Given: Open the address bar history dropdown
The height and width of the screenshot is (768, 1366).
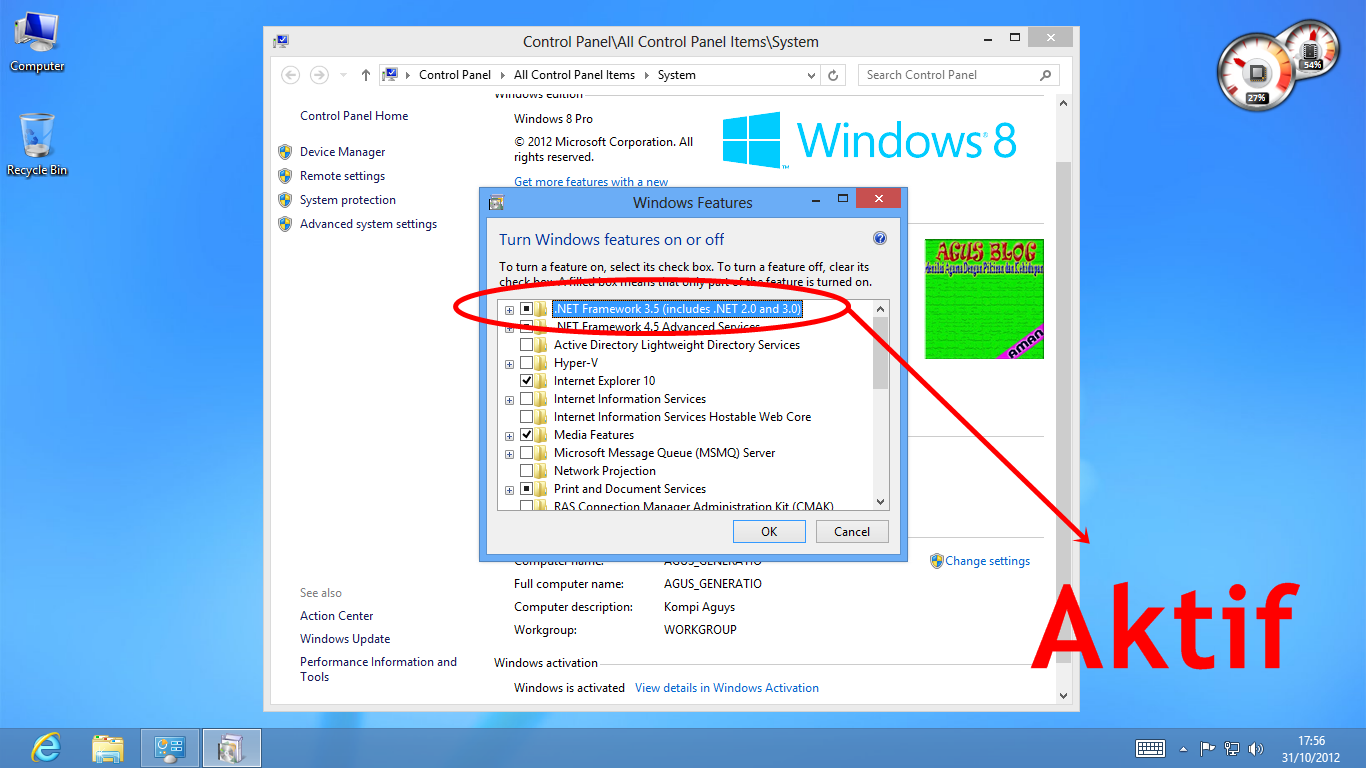Looking at the screenshot, I should 811,75.
